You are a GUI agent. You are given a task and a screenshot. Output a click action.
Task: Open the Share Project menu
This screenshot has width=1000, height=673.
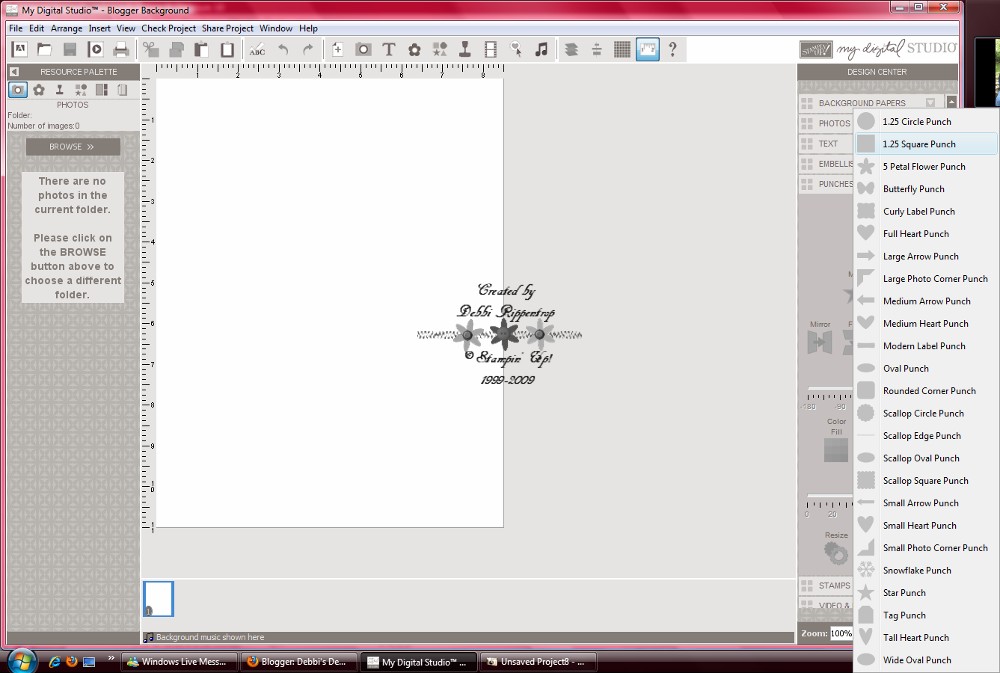(228, 28)
